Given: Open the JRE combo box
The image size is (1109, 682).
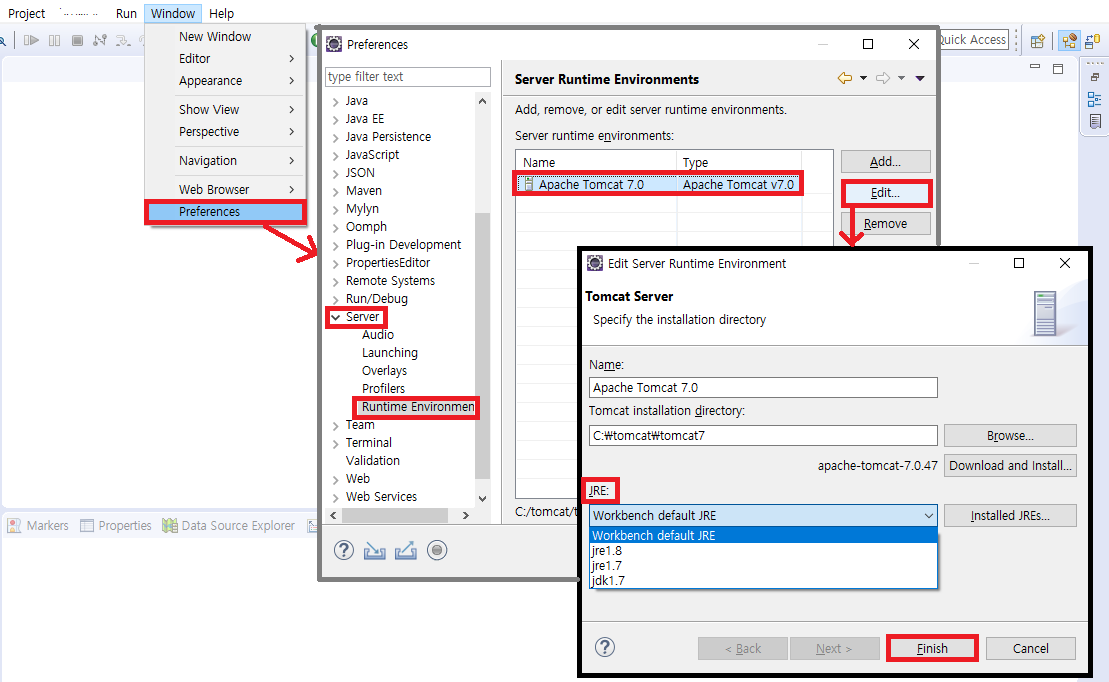Looking at the screenshot, I should [762, 516].
